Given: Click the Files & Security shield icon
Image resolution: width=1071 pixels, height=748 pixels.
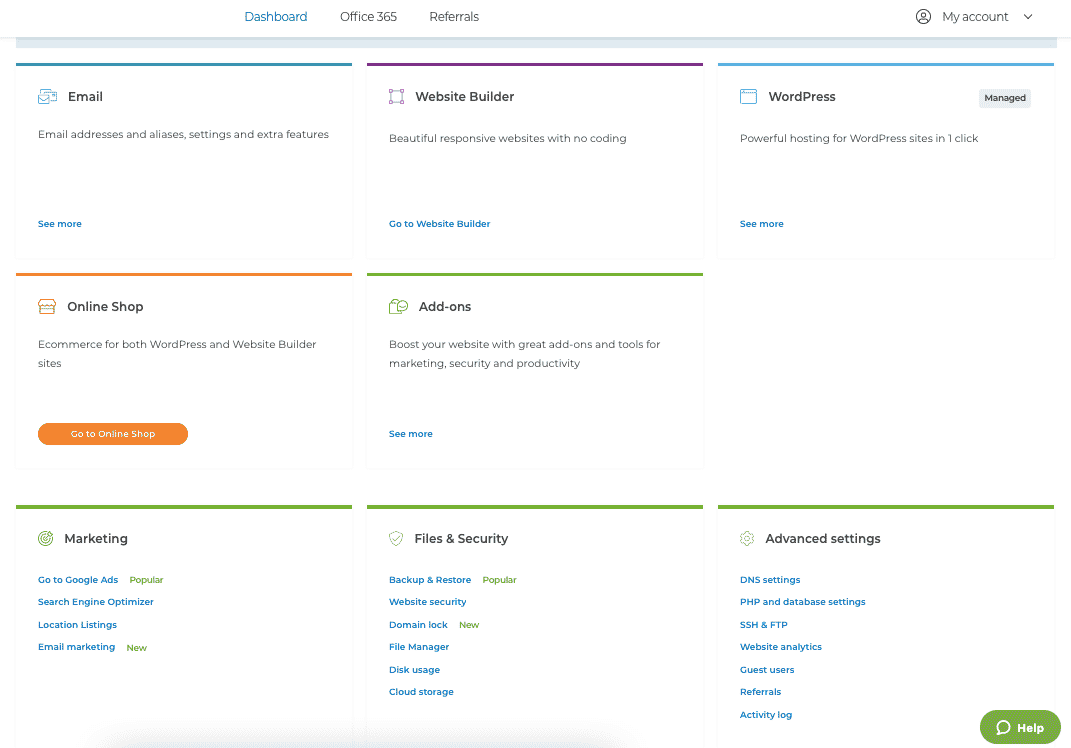Looking at the screenshot, I should coord(396,538).
